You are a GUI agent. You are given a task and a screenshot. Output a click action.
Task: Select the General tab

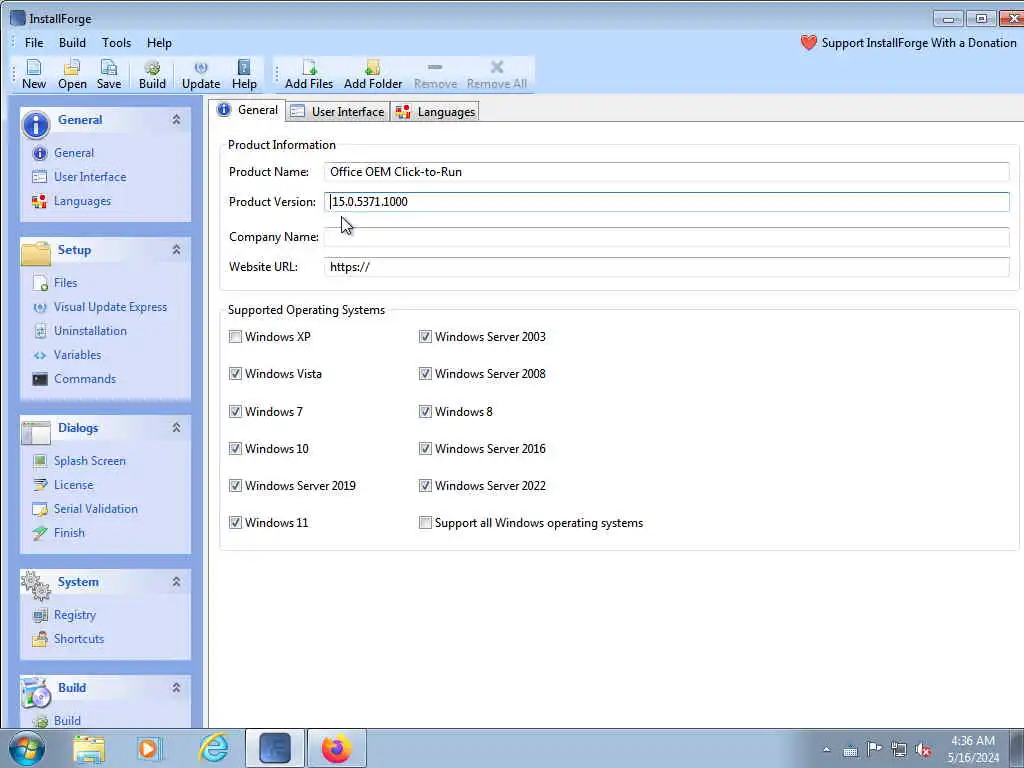248,110
